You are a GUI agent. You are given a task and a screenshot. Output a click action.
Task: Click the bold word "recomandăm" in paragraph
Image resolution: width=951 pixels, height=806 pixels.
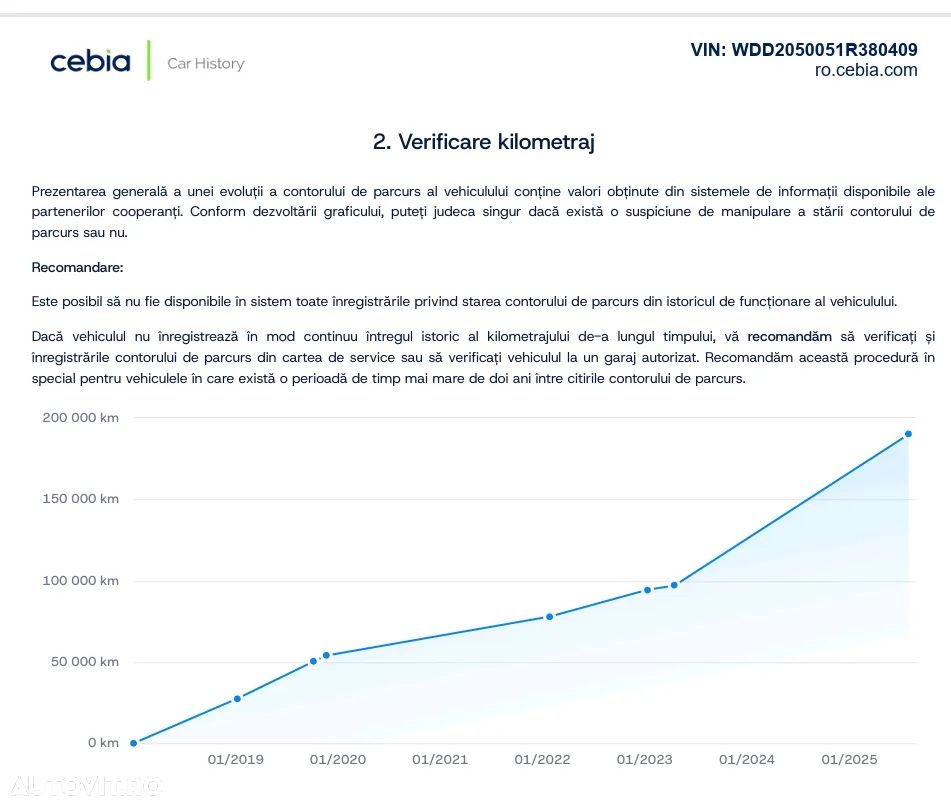click(789, 336)
